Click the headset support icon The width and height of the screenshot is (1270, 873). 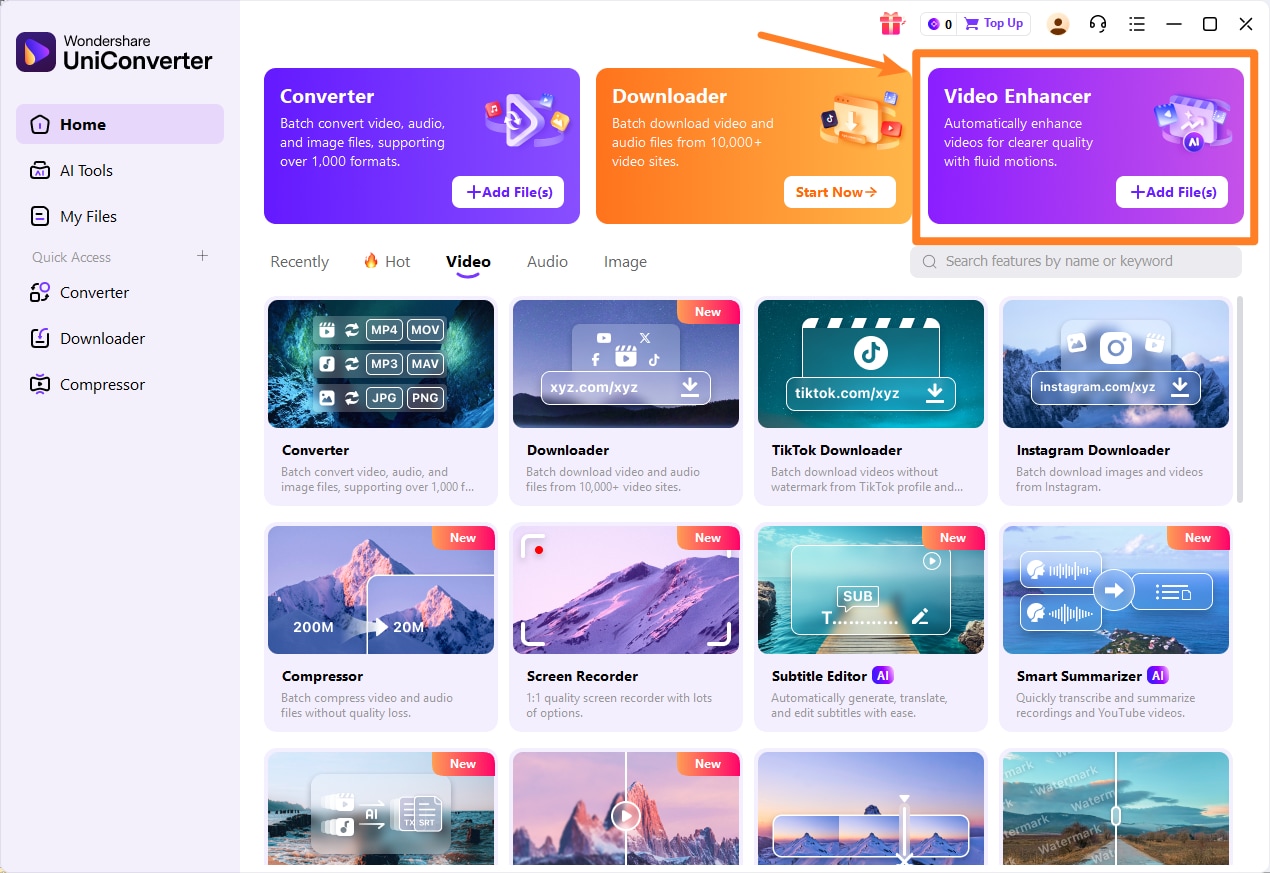(1097, 23)
